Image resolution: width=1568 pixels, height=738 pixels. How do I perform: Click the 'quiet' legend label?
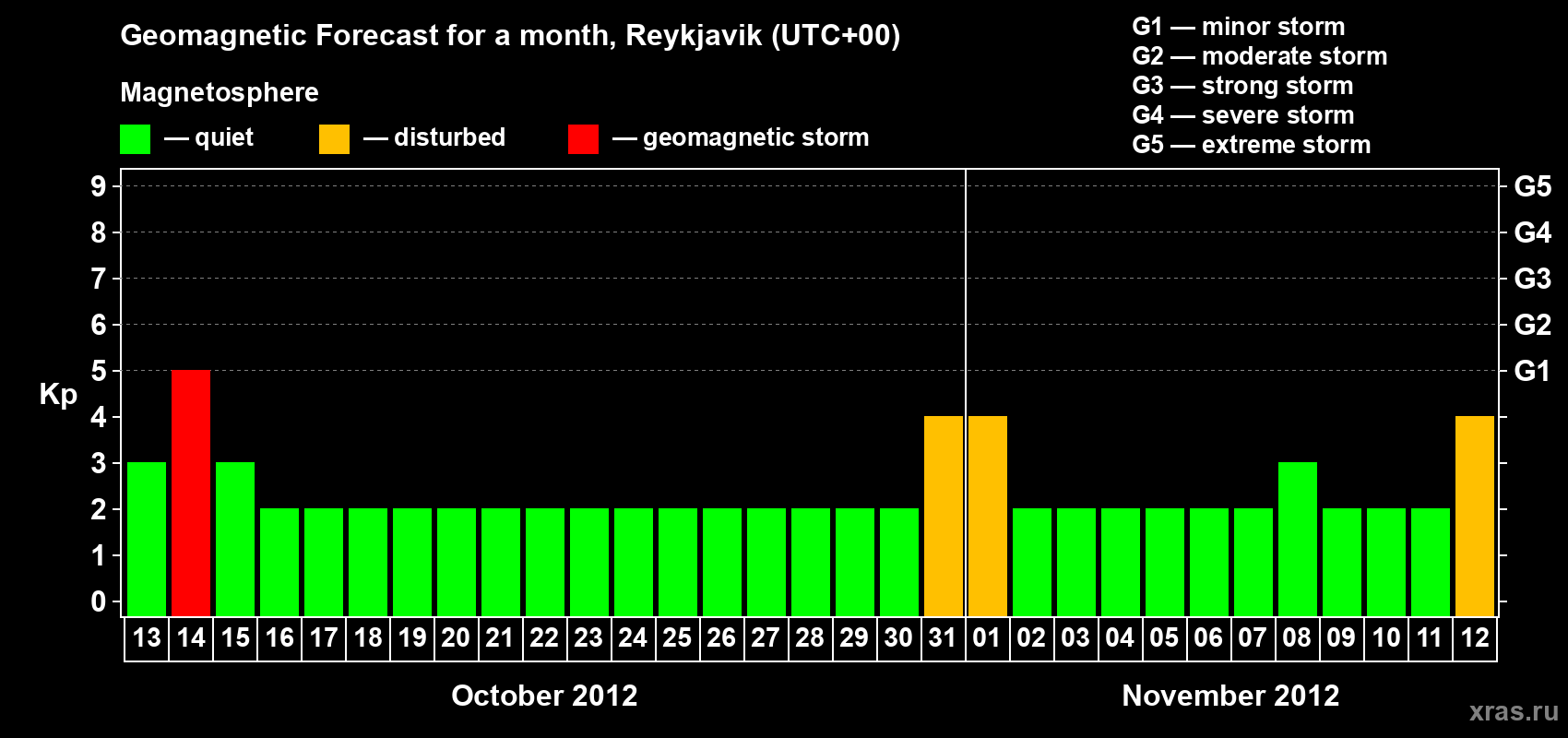pyautogui.click(x=224, y=138)
